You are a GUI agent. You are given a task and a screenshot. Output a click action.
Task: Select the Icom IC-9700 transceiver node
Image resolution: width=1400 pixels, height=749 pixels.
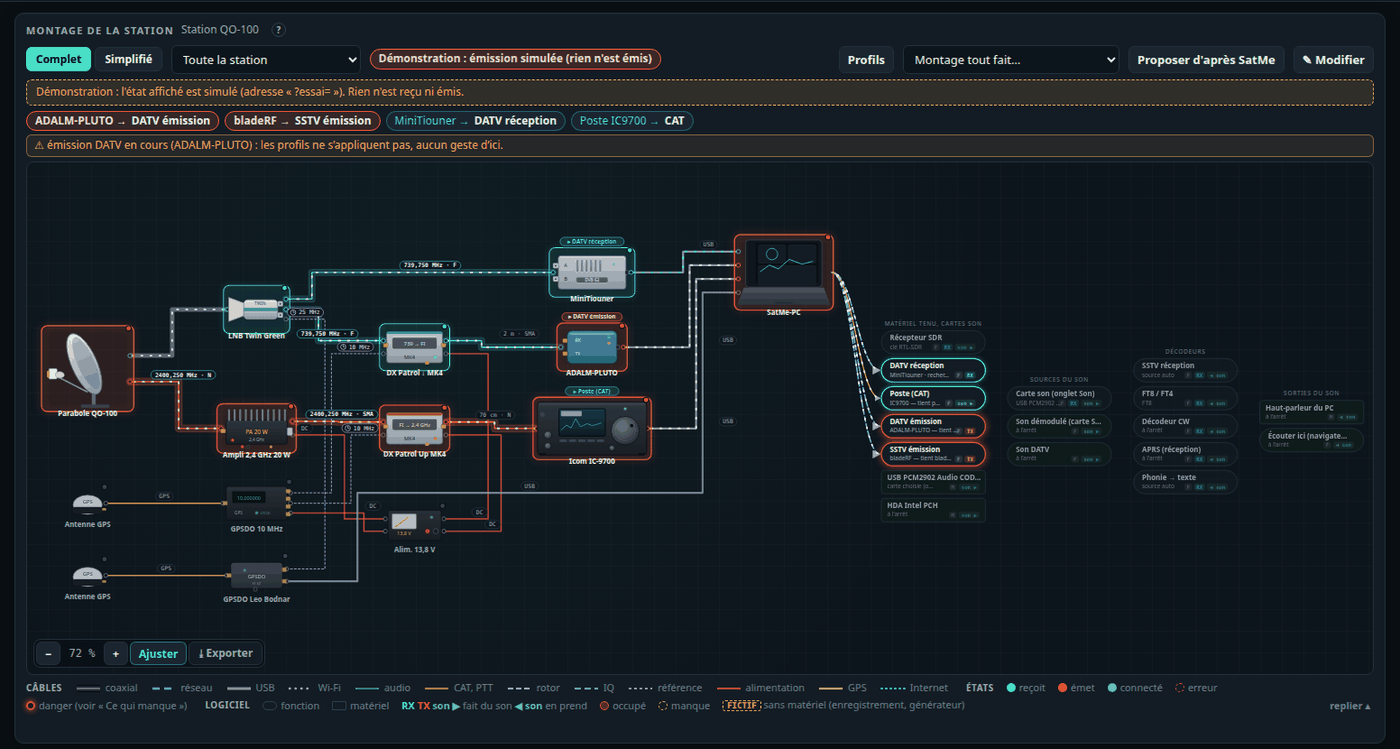tap(592, 427)
